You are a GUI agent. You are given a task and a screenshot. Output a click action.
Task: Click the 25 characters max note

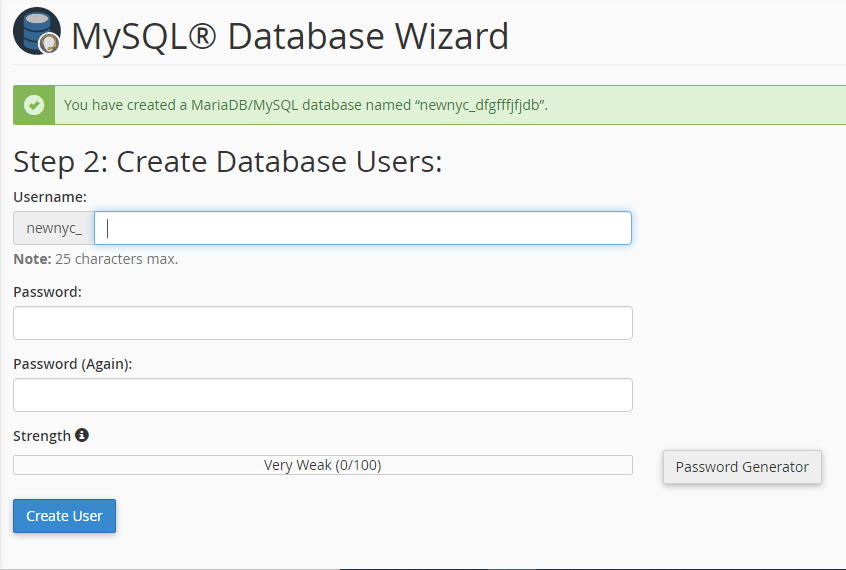click(x=95, y=259)
